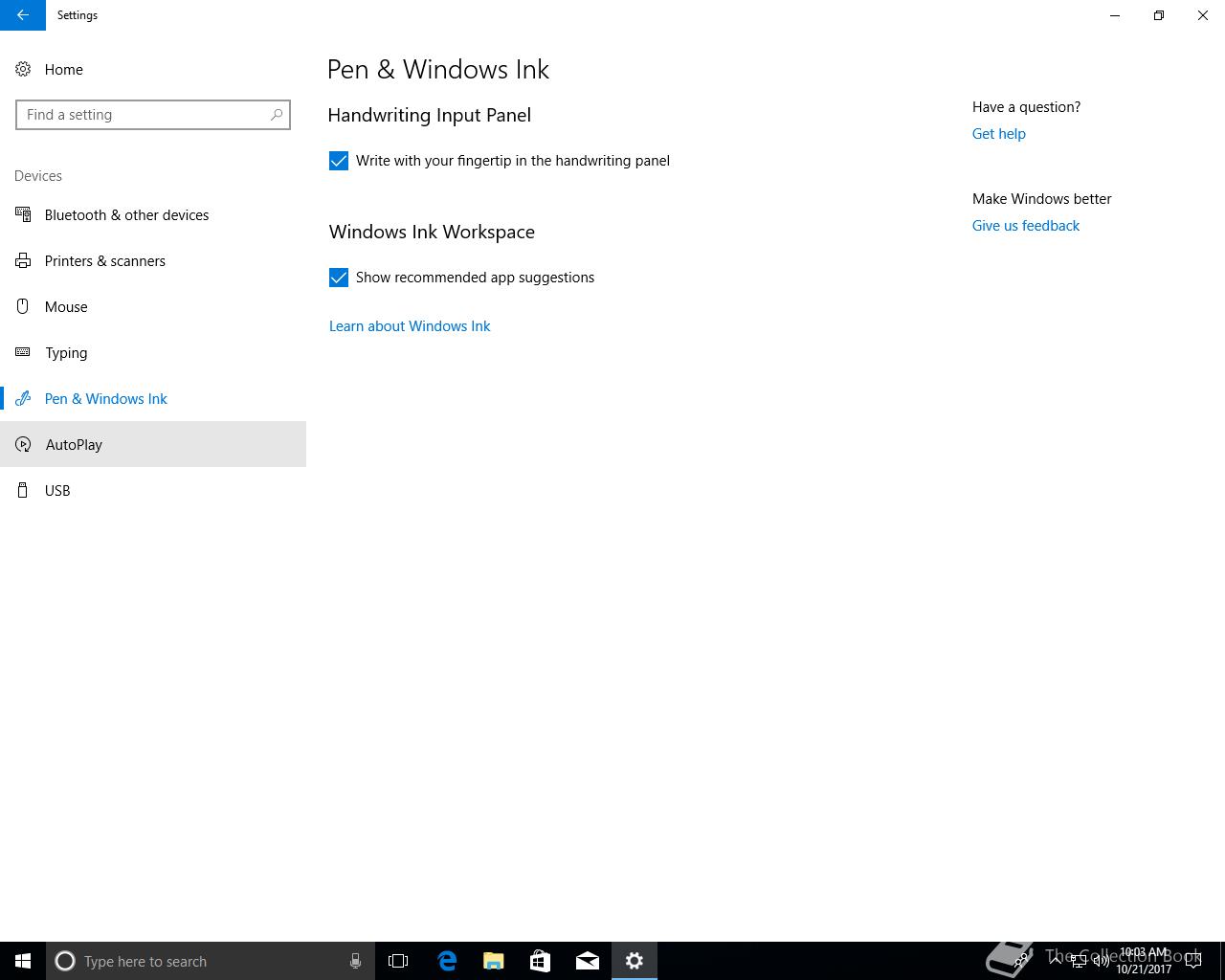Restore down the Settings window
Screen dimensions: 1225x980
click(x=1159, y=15)
